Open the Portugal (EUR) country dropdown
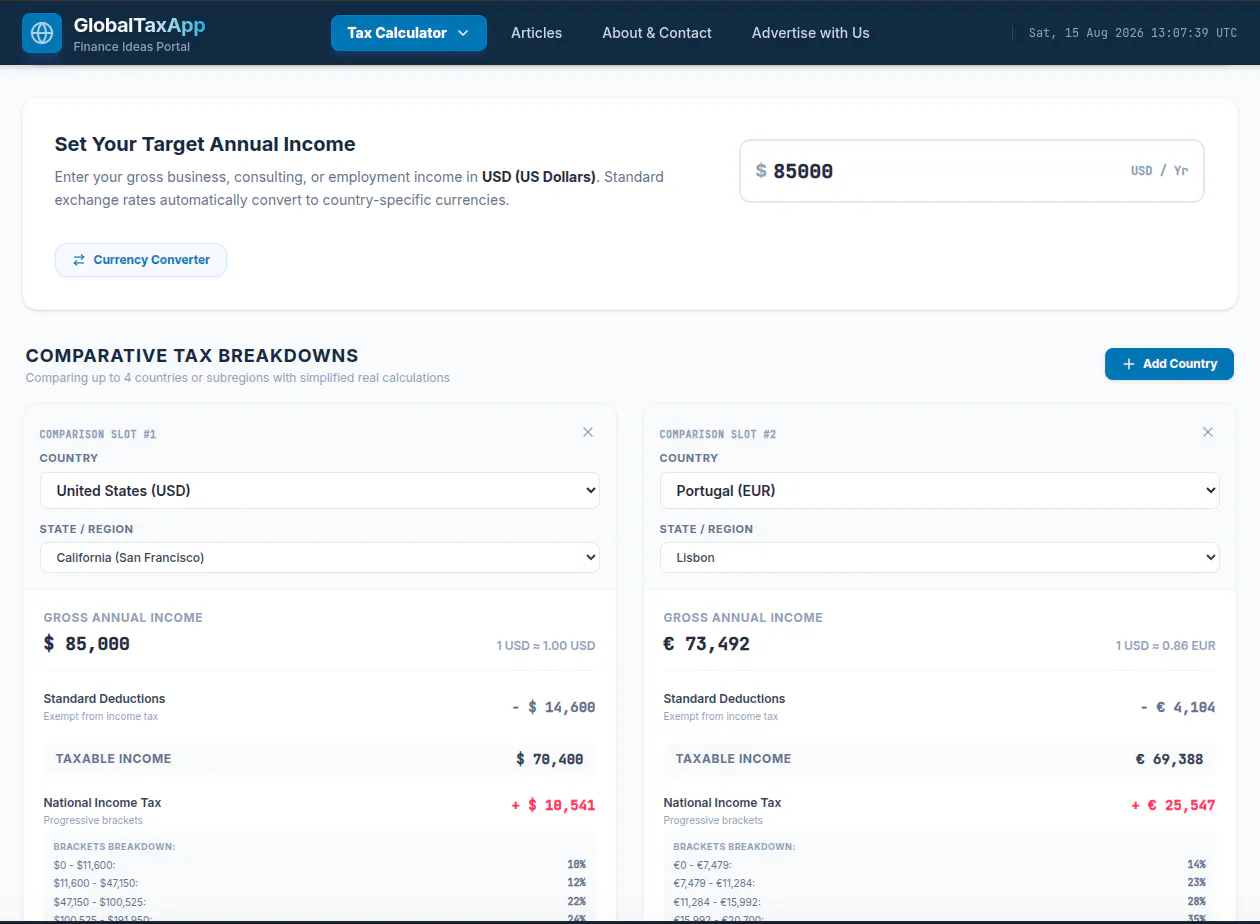1260x924 pixels. pyautogui.click(x=940, y=491)
